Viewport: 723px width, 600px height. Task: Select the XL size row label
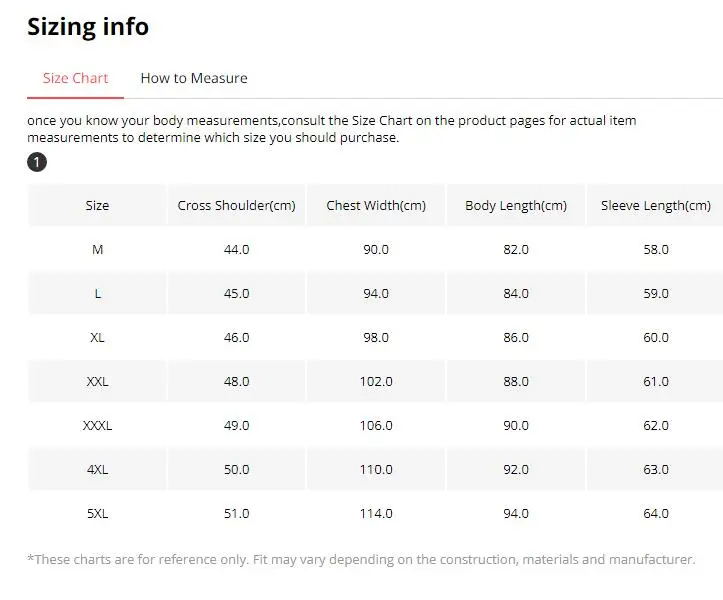[97, 338]
